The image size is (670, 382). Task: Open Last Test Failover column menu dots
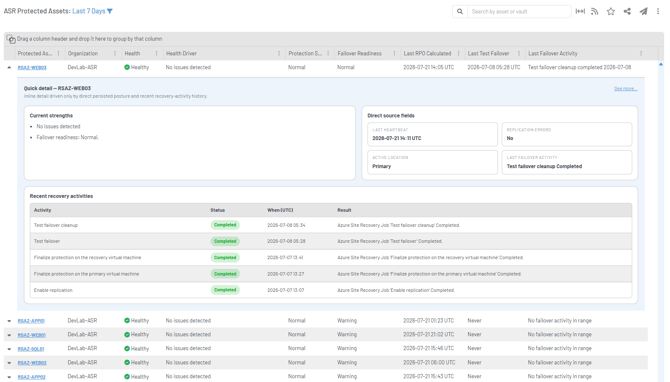(x=519, y=53)
